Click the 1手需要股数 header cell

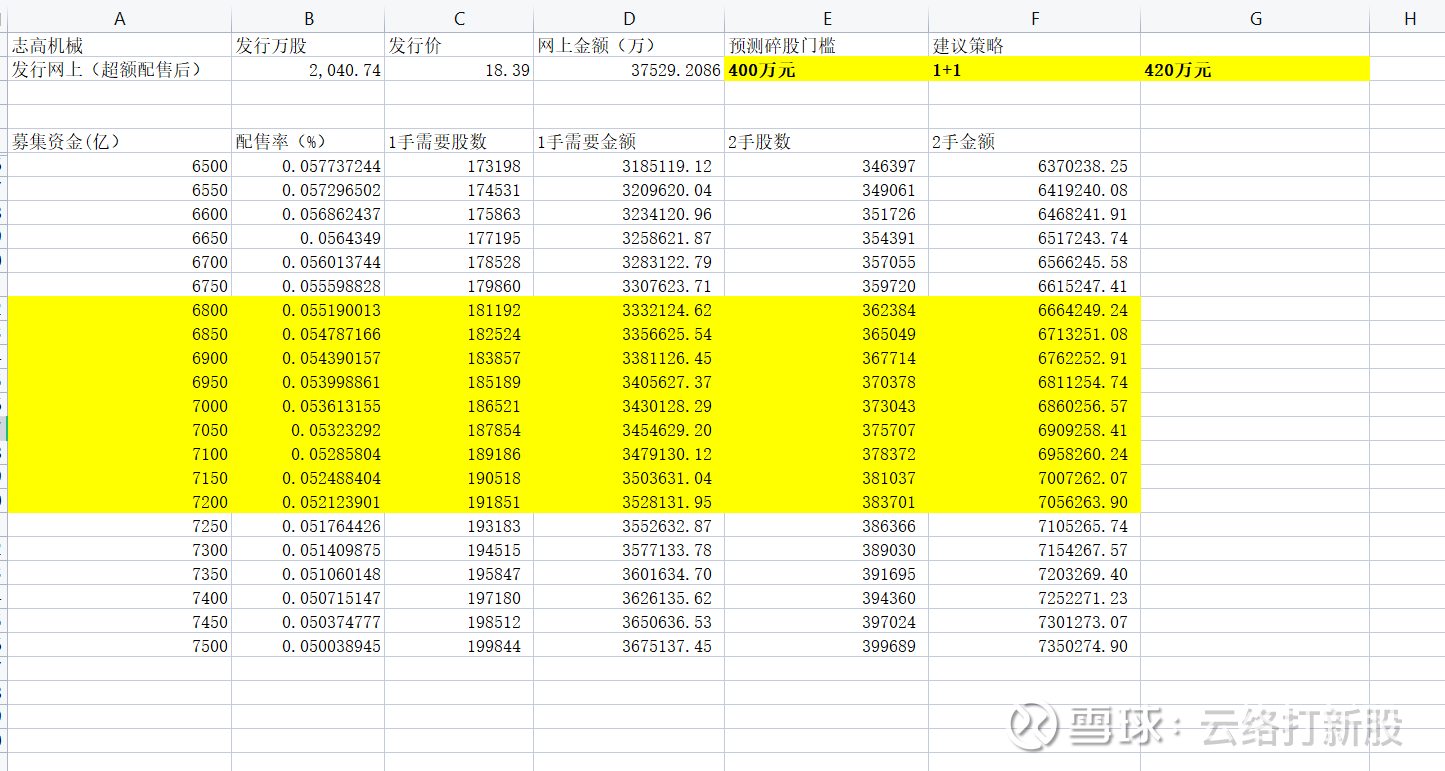(x=459, y=141)
